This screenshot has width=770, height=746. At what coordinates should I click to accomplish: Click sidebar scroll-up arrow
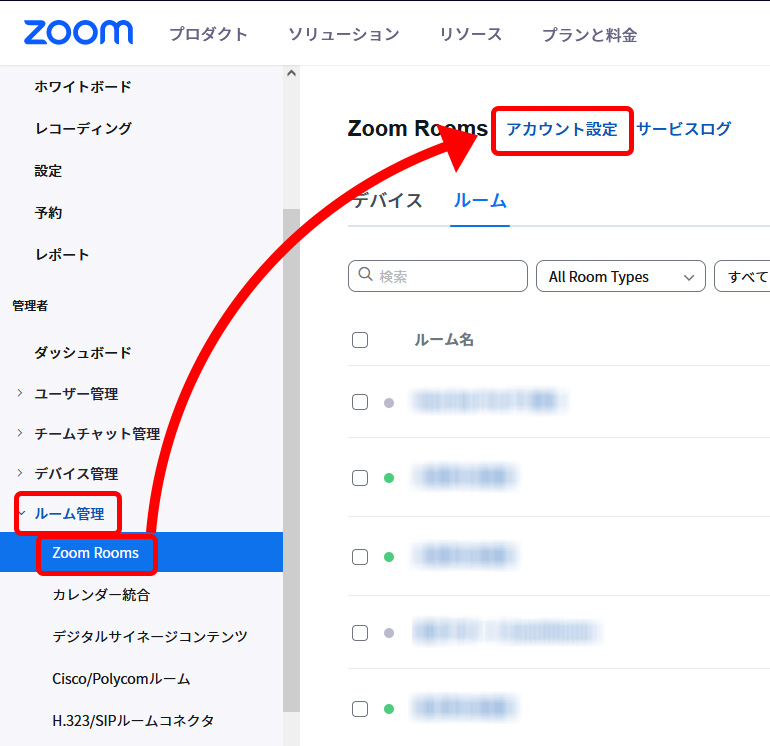pyautogui.click(x=291, y=73)
